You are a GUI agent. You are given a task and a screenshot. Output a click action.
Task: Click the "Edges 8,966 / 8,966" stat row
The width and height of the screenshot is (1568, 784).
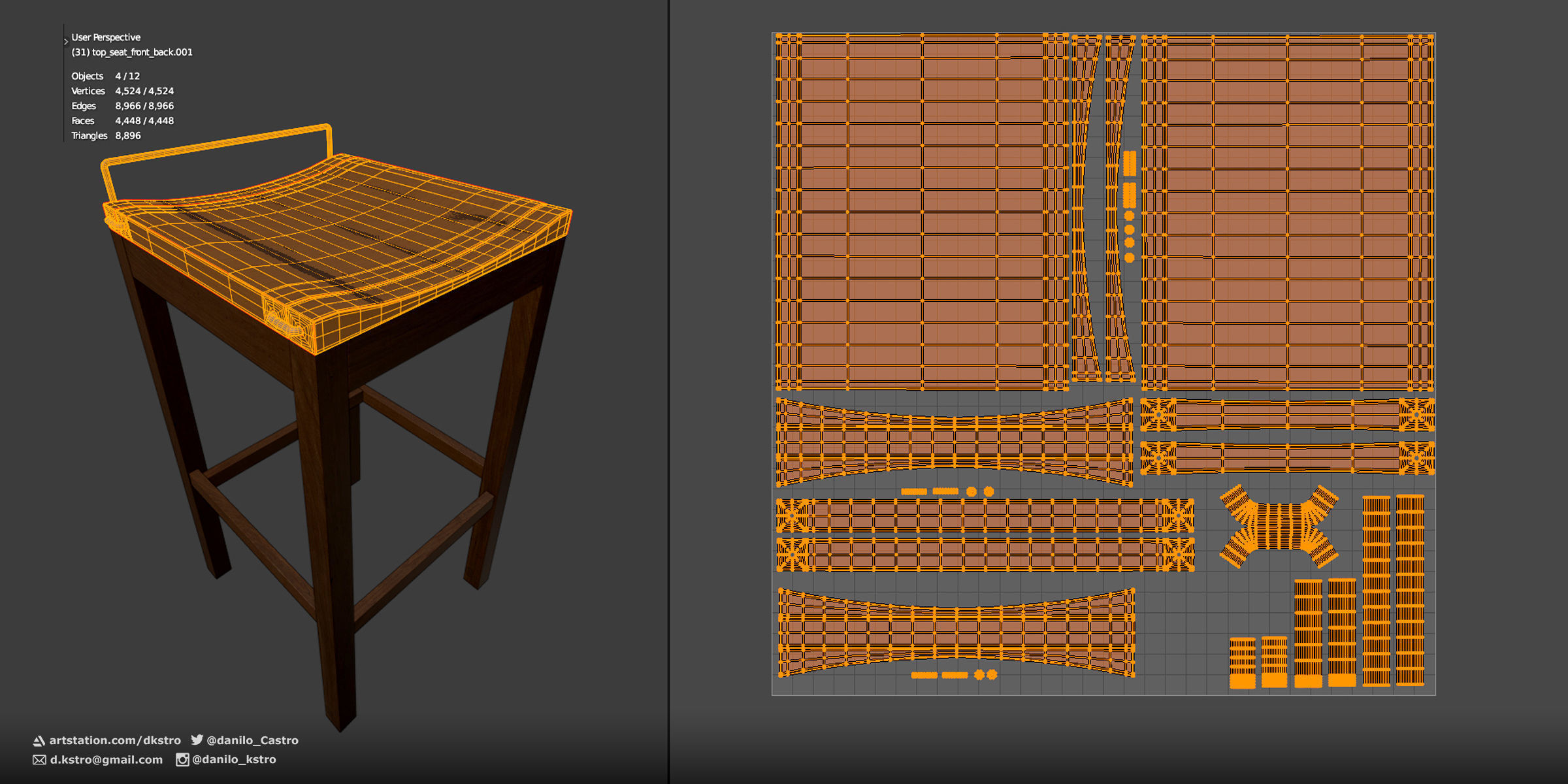tap(122, 106)
